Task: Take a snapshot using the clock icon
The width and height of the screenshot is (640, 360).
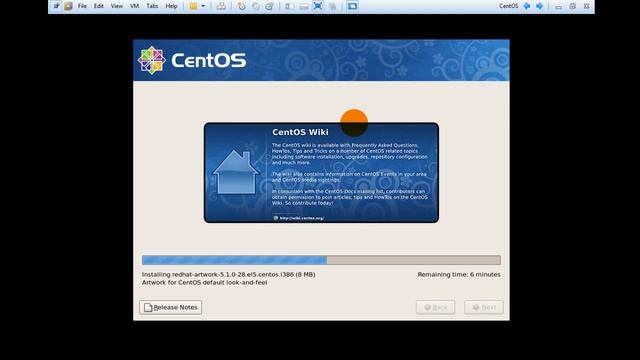Action: tap(242, 6)
